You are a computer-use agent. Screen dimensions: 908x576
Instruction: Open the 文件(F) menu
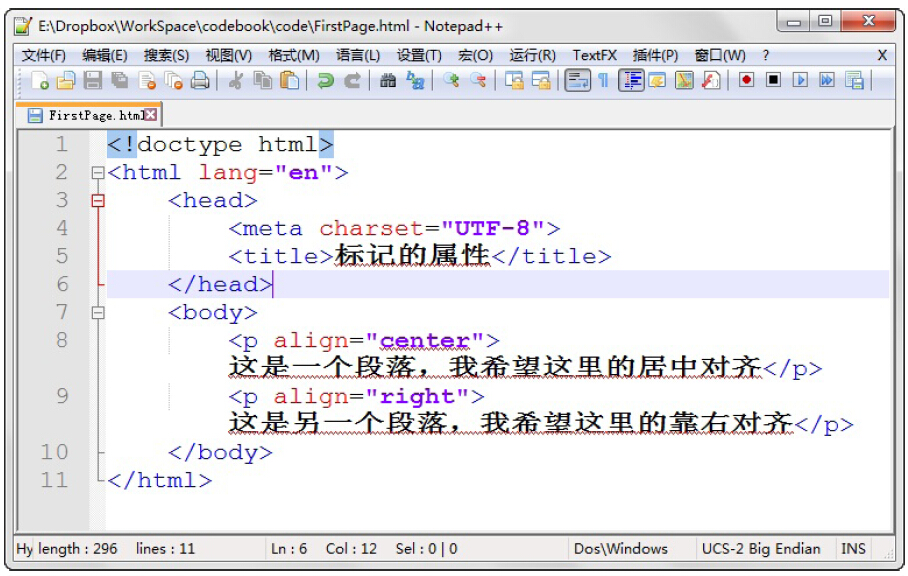pyautogui.click(x=43, y=55)
